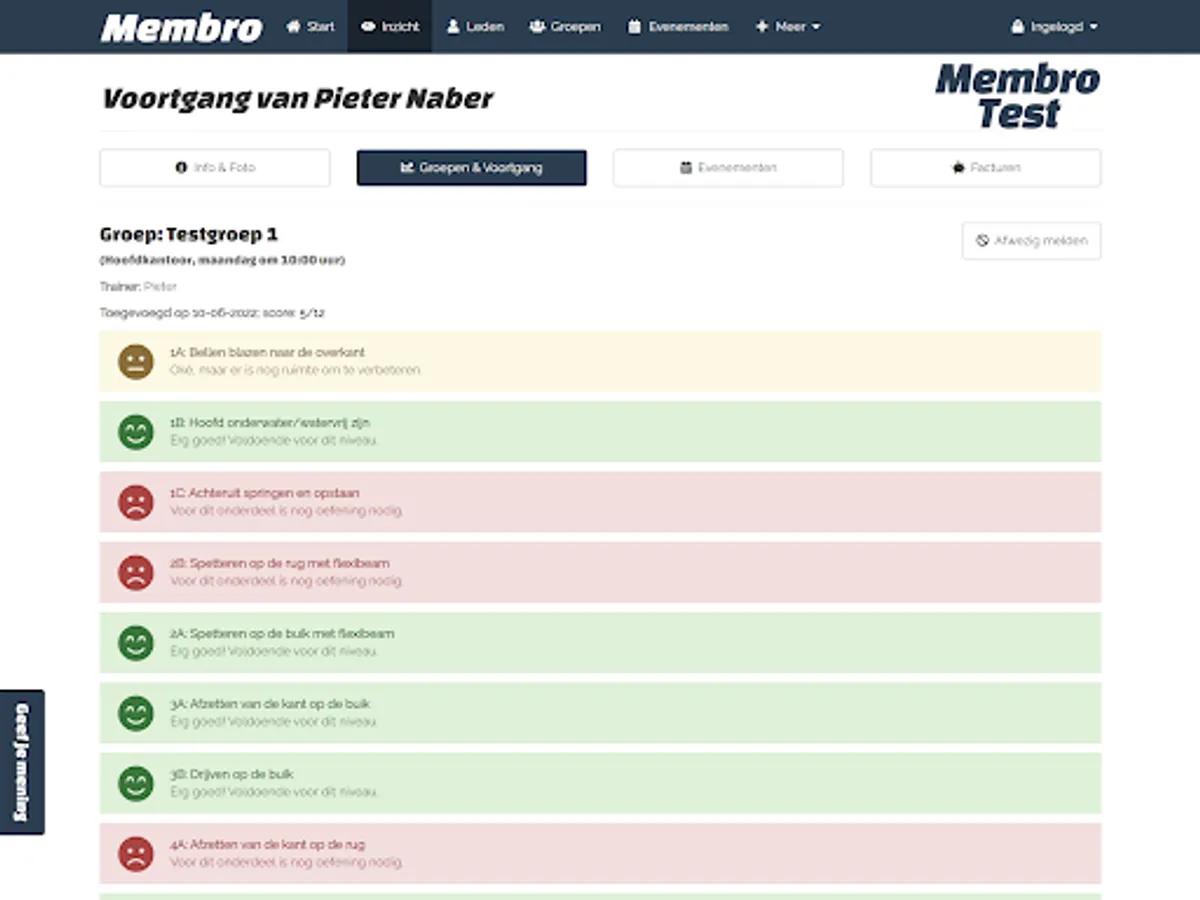Click the '(Hoofdkantoor, maandag om 10:00 uur)' subtitle
The image size is (1200, 900).
pyautogui.click(x=222, y=260)
